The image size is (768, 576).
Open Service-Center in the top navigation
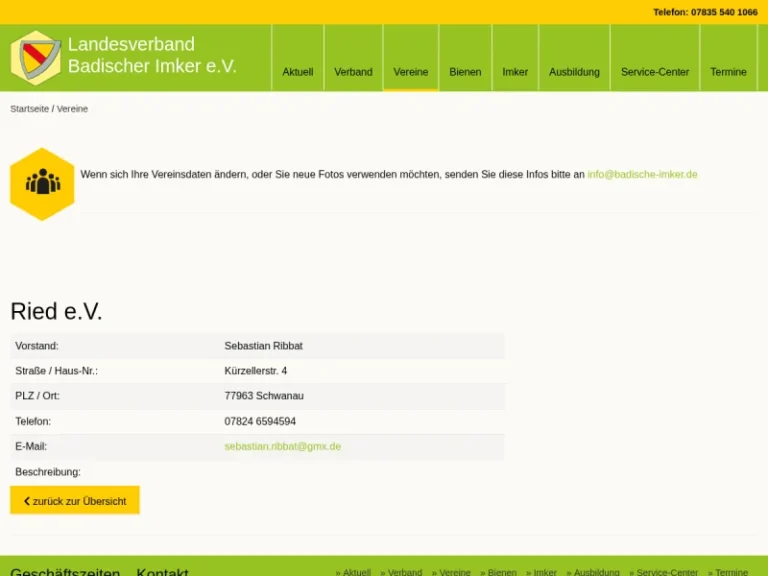pos(654,72)
